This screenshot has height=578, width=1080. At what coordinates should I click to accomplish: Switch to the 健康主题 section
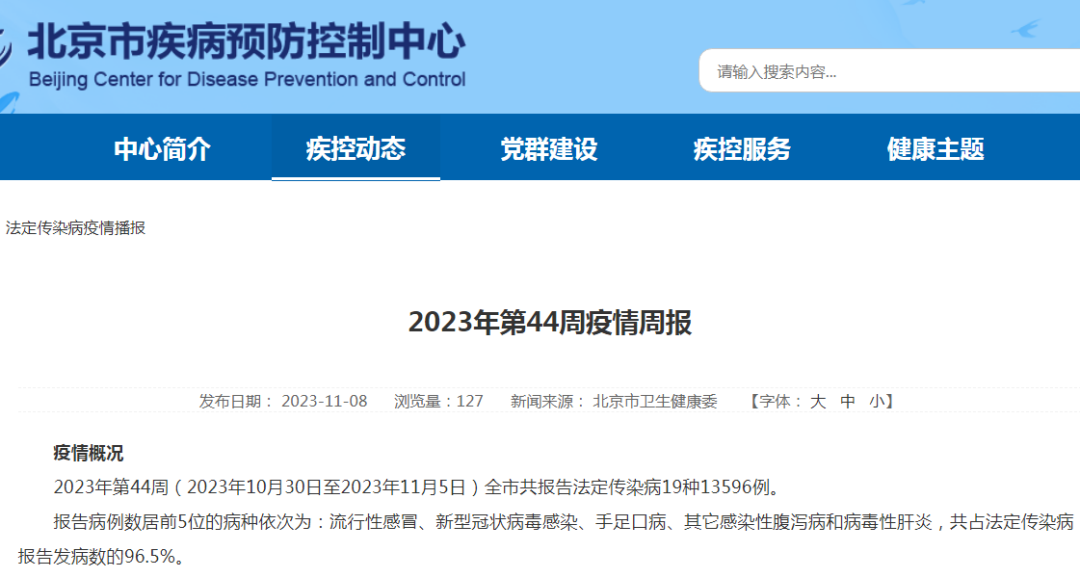[935, 149]
